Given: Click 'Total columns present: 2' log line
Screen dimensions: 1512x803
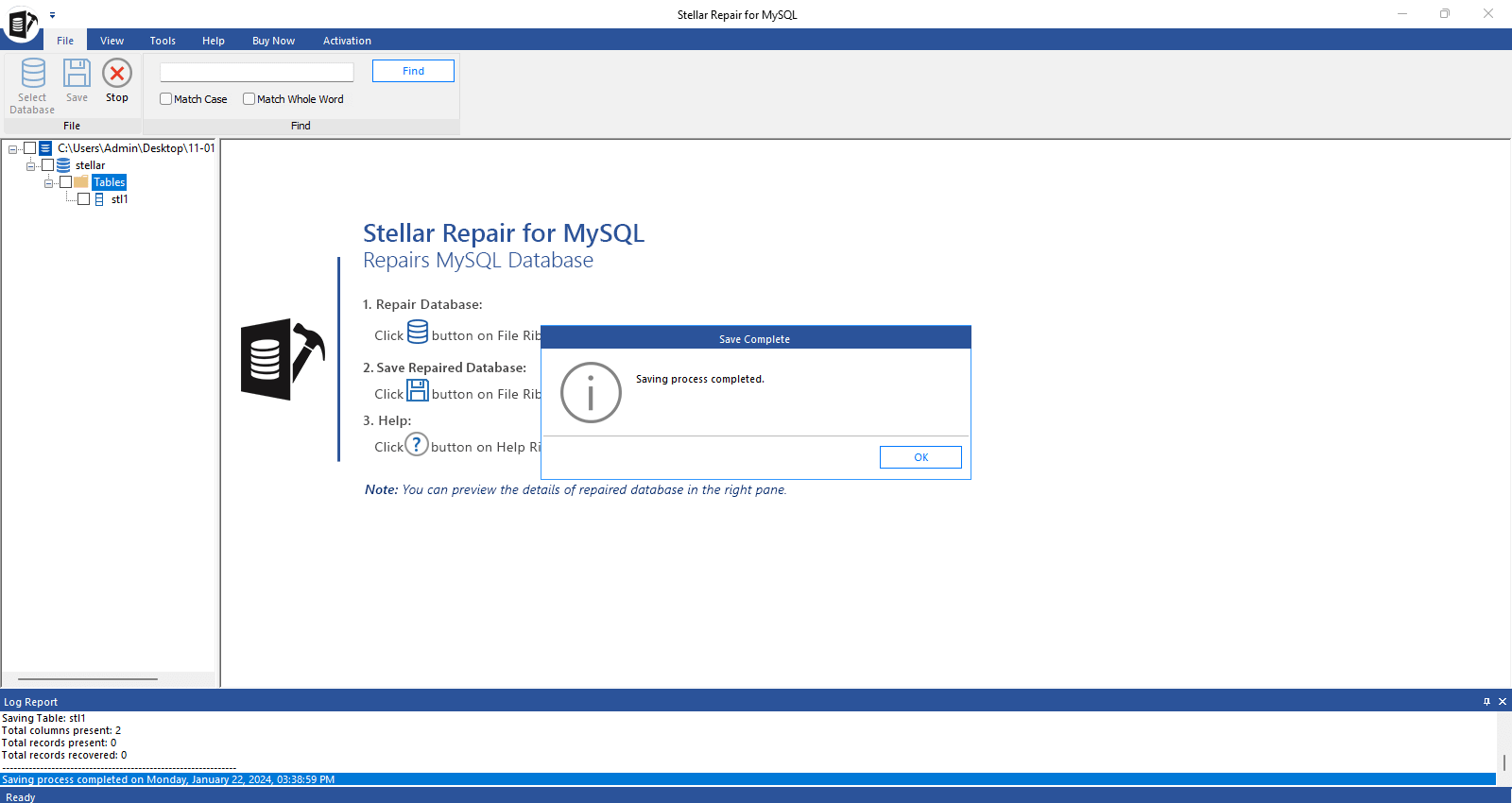Looking at the screenshot, I should tap(61, 730).
